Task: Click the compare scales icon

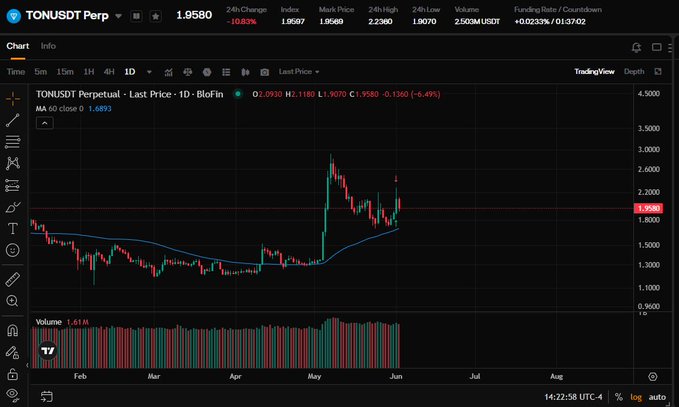Action: tap(188, 72)
